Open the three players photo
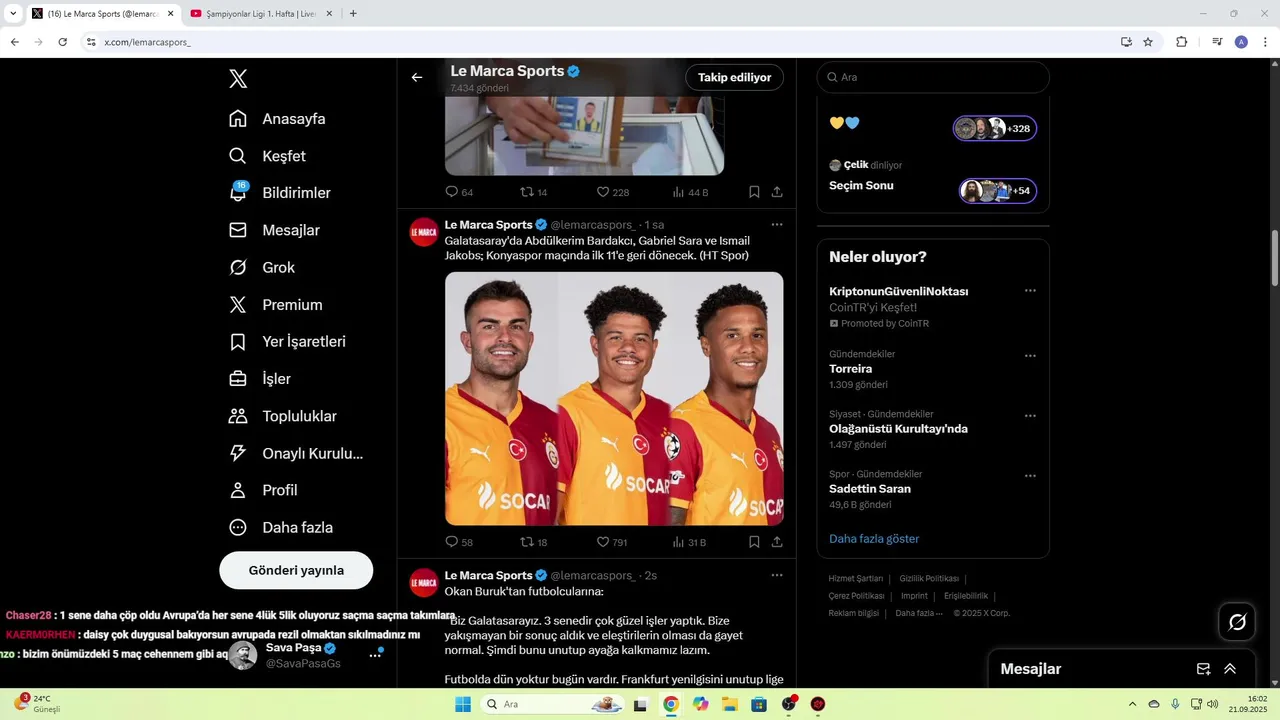Image resolution: width=1280 pixels, height=720 pixels. [614, 398]
